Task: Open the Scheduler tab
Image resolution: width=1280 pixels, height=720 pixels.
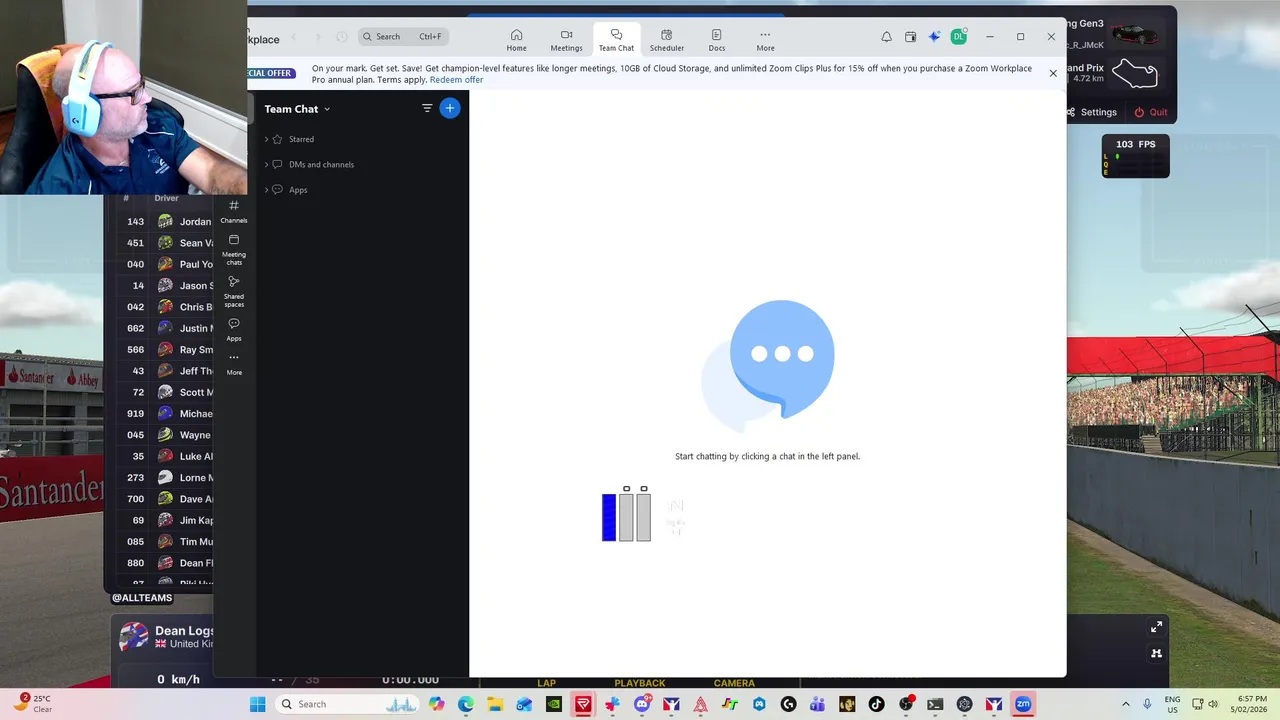Action: [x=667, y=40]
